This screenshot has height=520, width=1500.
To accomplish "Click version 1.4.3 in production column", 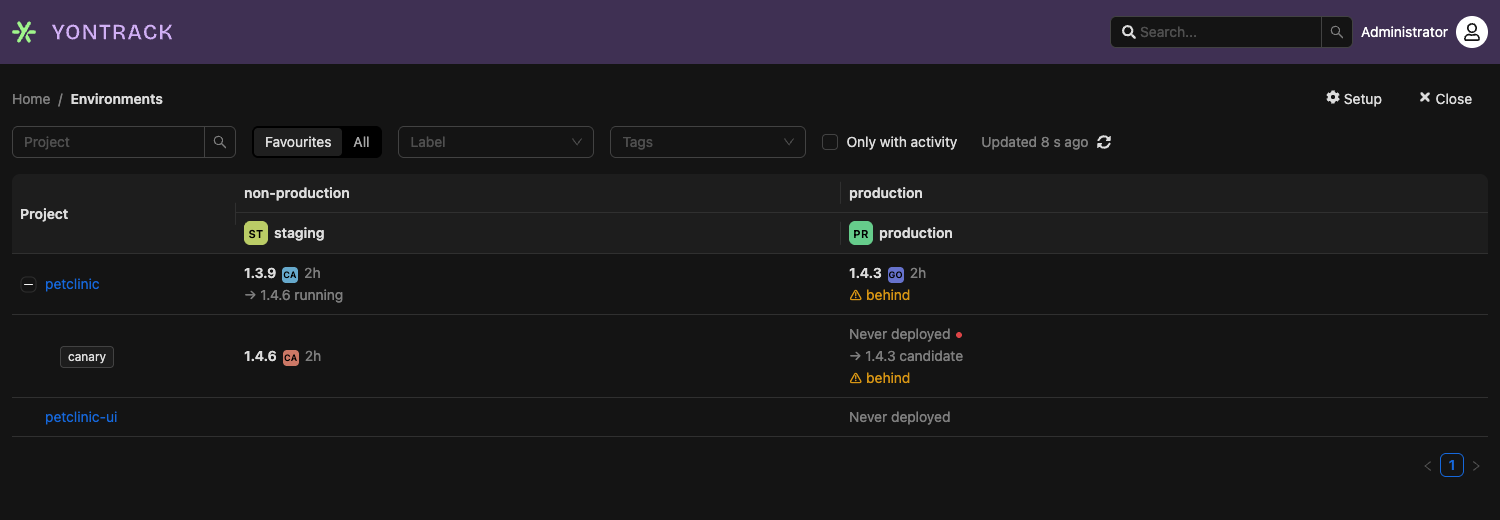I will click(865, 273).
